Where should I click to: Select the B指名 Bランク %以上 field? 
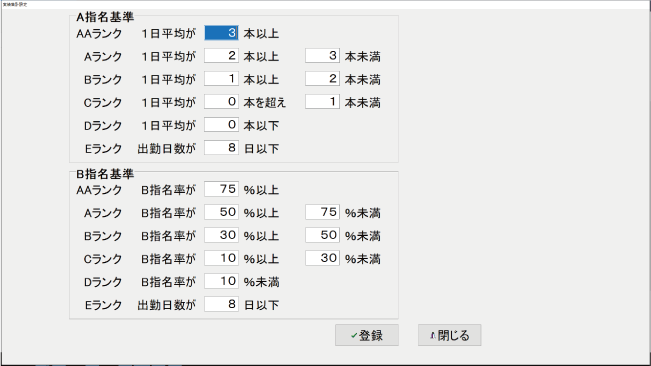221,235
